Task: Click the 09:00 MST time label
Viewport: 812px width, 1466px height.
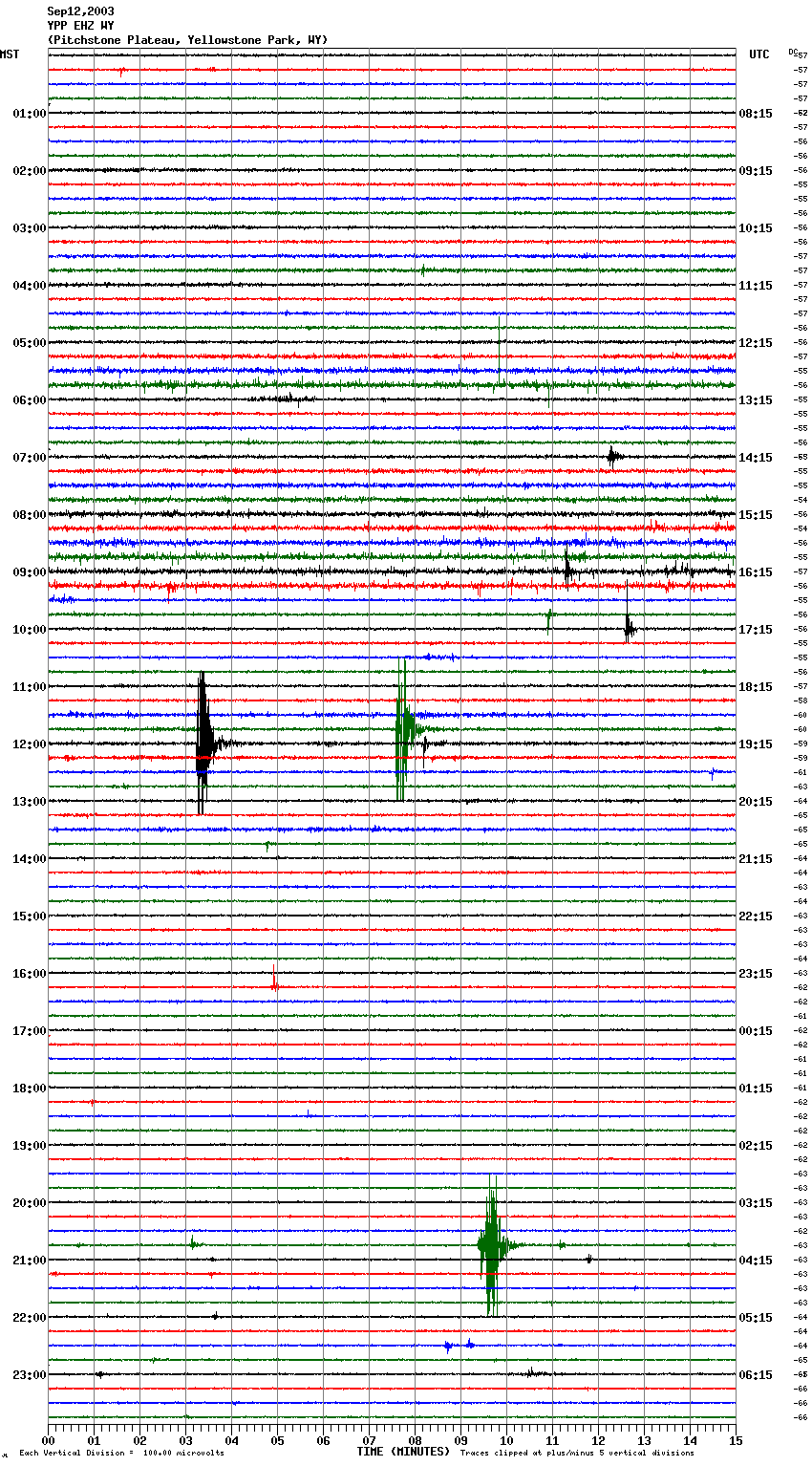Action: pyautogui.click(x=30, y=572)
